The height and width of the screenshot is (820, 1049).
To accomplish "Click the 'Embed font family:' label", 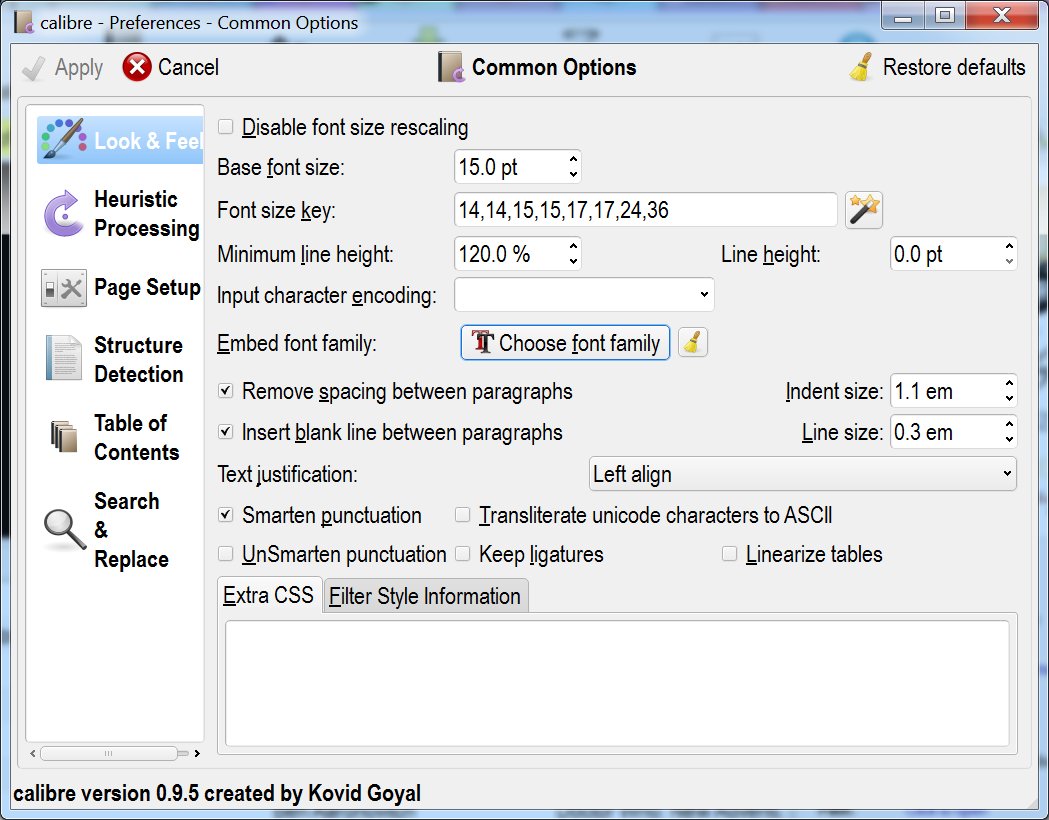I will (296, 343).
